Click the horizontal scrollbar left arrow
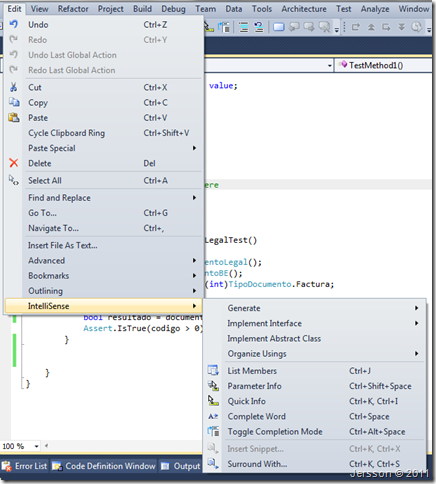The image size is (436, 484). 46,446
